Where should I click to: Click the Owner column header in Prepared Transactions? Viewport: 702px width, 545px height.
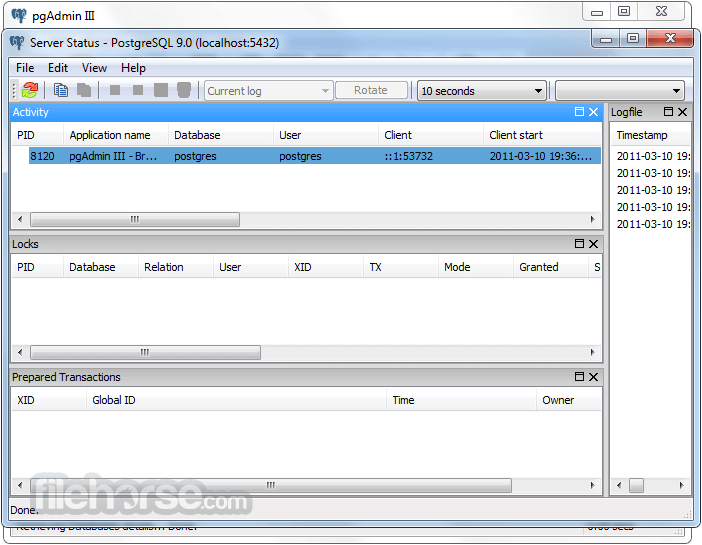(569, 400)
